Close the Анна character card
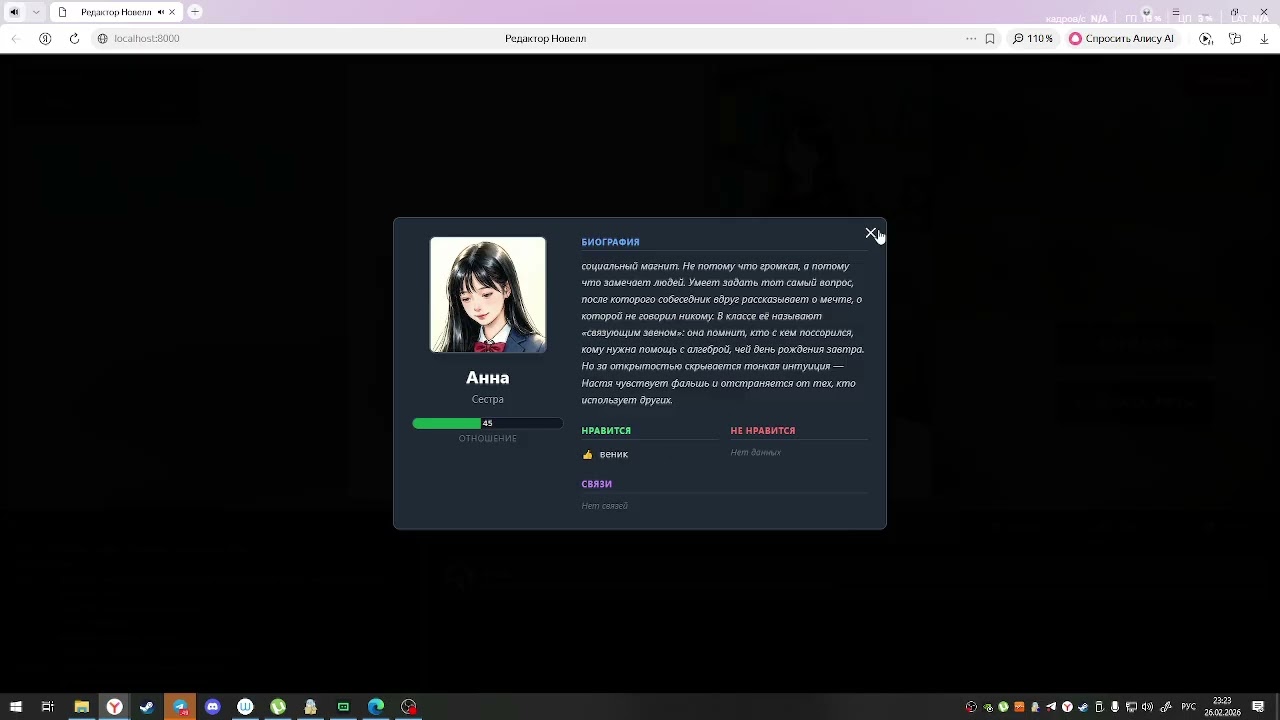The image size is (1280, 720). click(x=871, y=234)
